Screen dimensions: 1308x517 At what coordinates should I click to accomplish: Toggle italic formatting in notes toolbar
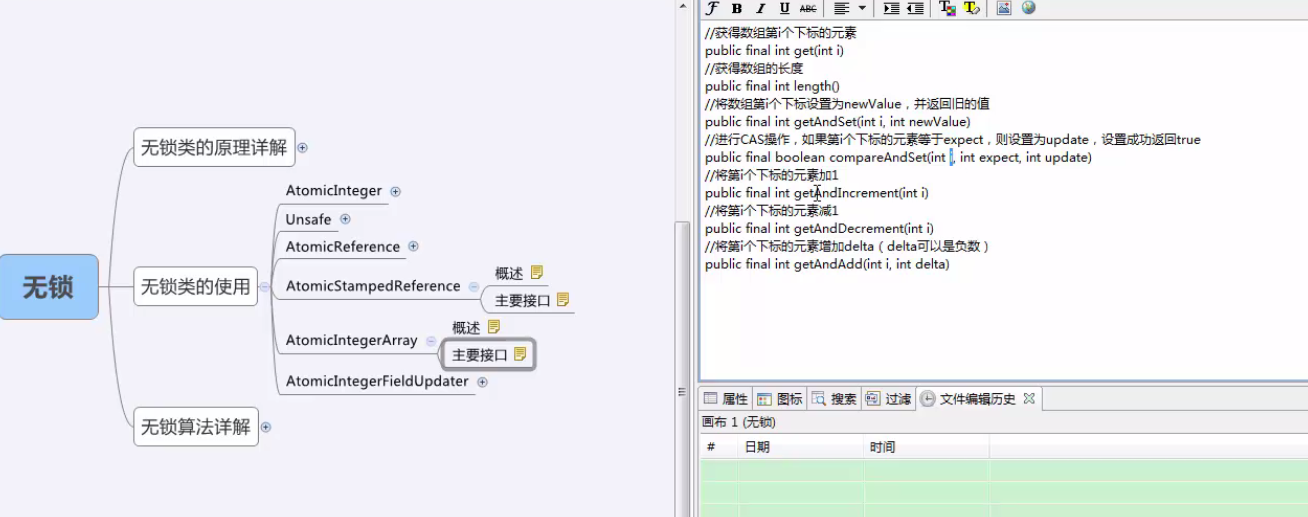pyautogui.click(x=760, y=8)
